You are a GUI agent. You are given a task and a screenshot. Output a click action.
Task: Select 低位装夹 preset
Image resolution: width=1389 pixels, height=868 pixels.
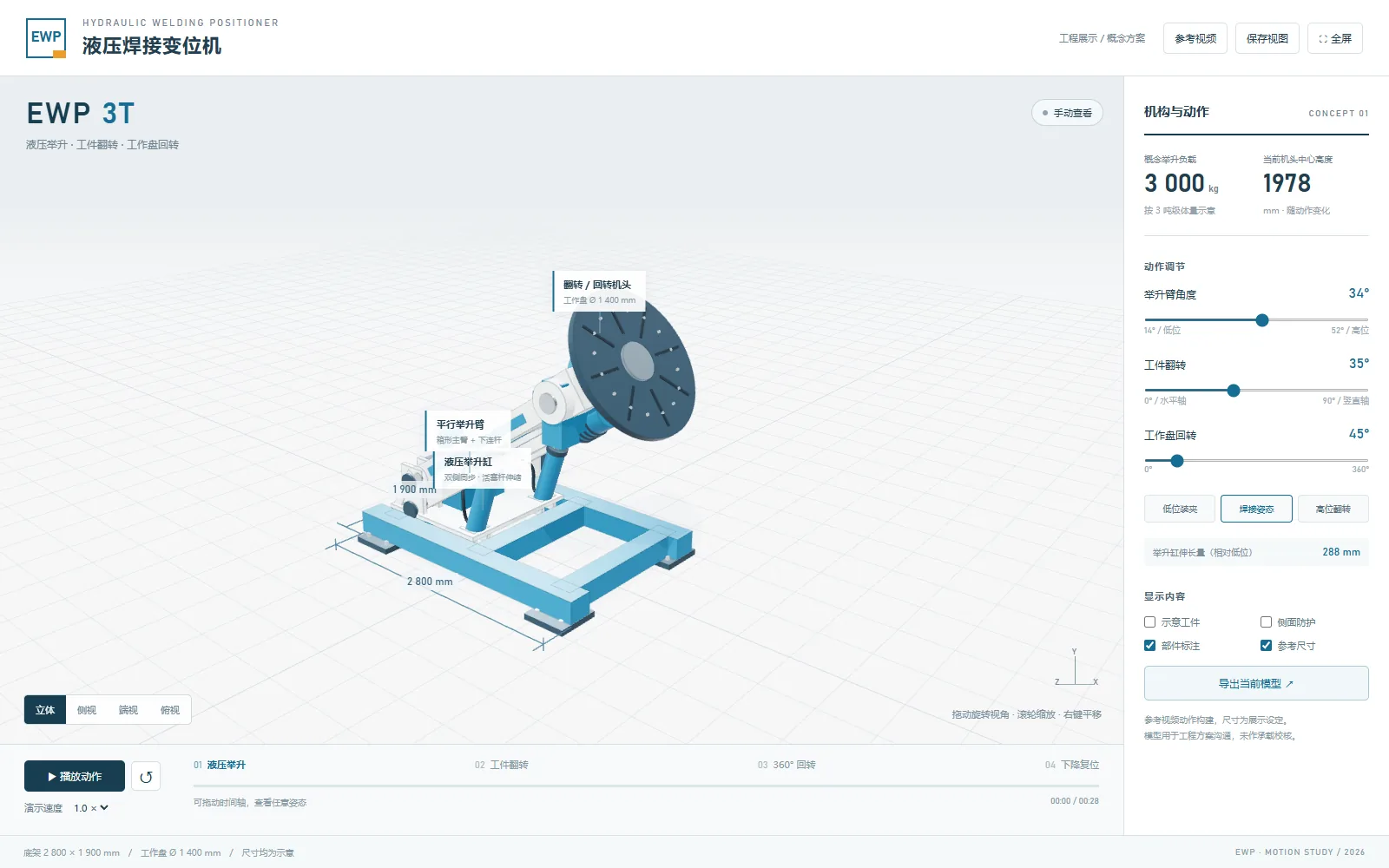click(1180, 509)
